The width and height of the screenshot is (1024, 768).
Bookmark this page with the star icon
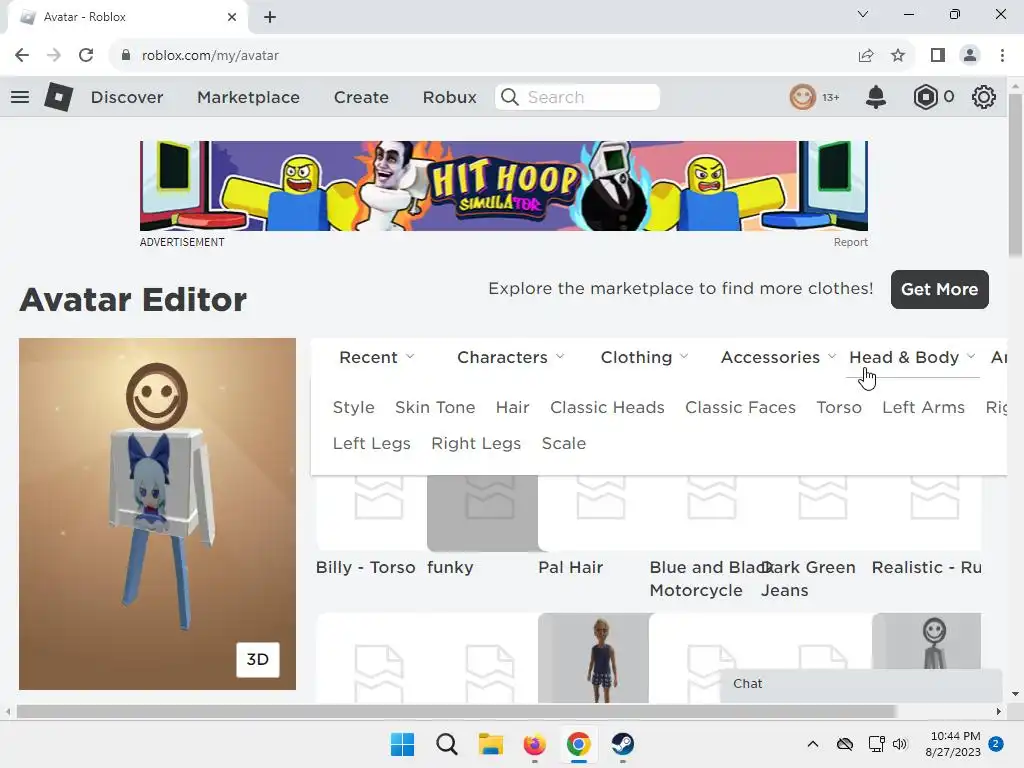tap(898, 56)
